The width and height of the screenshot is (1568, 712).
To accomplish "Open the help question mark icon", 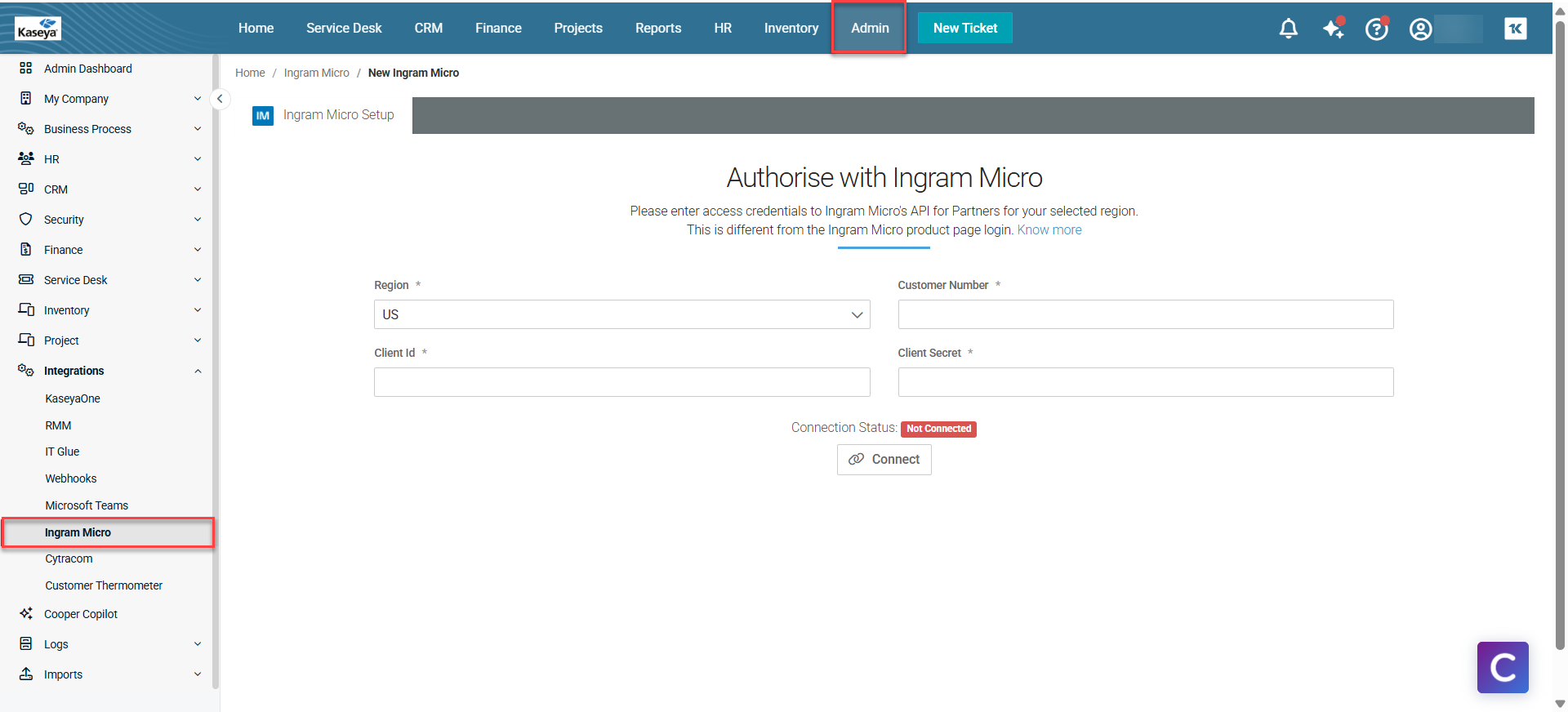I will 1377,29.
